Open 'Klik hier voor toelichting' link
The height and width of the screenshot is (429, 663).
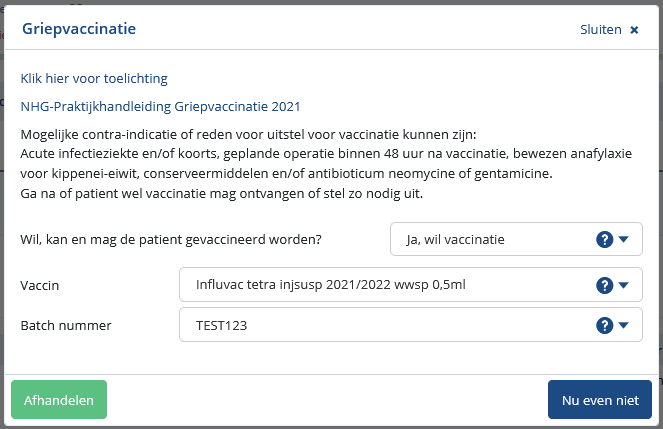pyautogui.click(x=94, y=78)
